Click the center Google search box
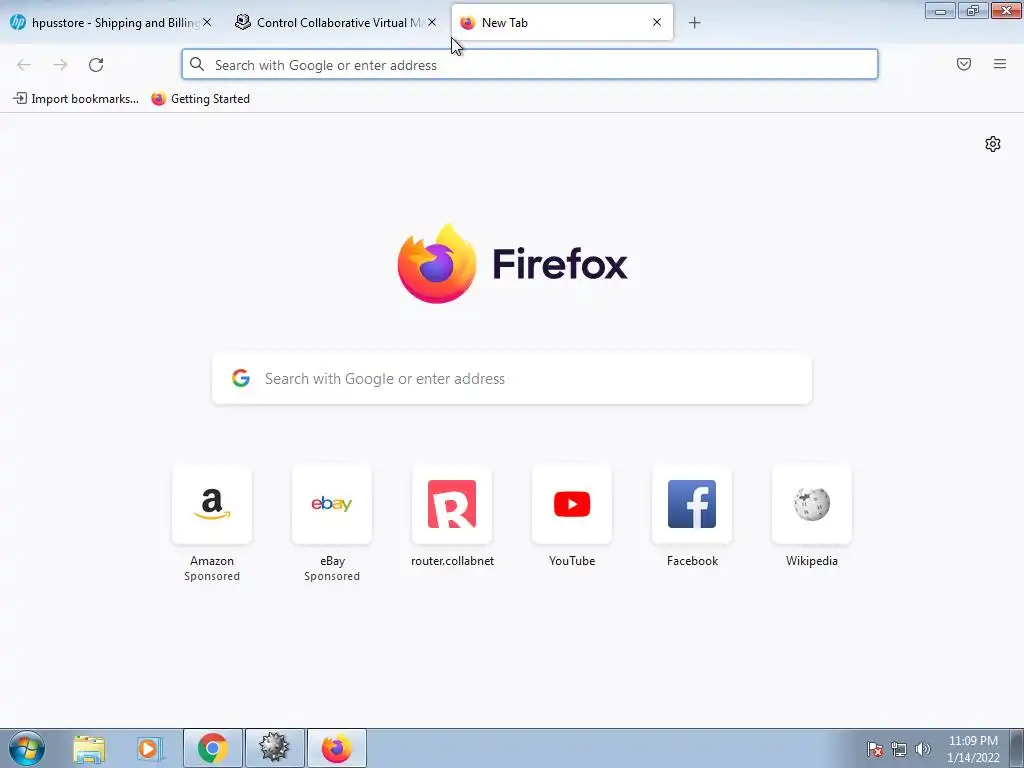The image size is (1024, 768). (512, 379)
